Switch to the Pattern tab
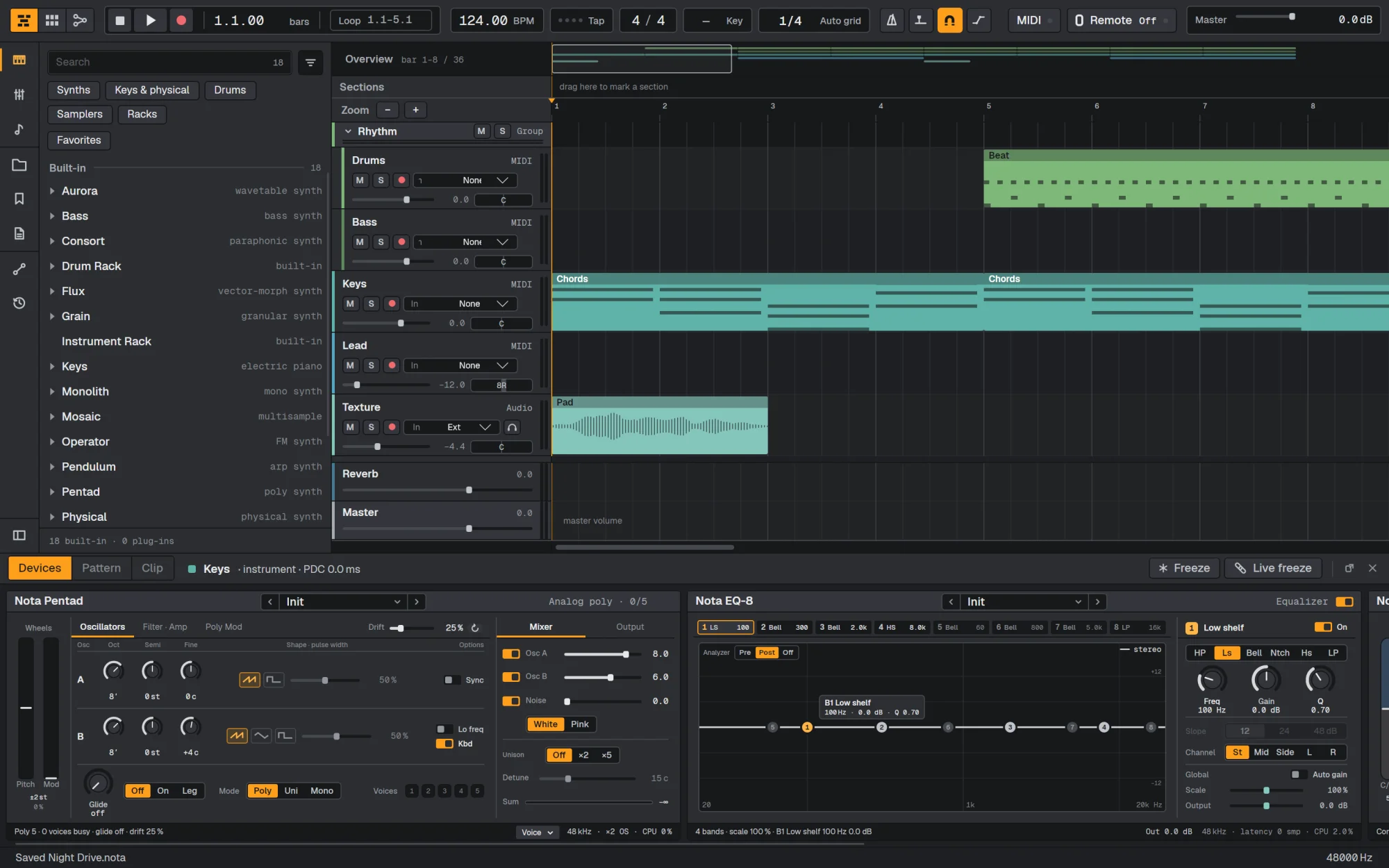This screenshot has height=868, width=1389. point(101,568)
